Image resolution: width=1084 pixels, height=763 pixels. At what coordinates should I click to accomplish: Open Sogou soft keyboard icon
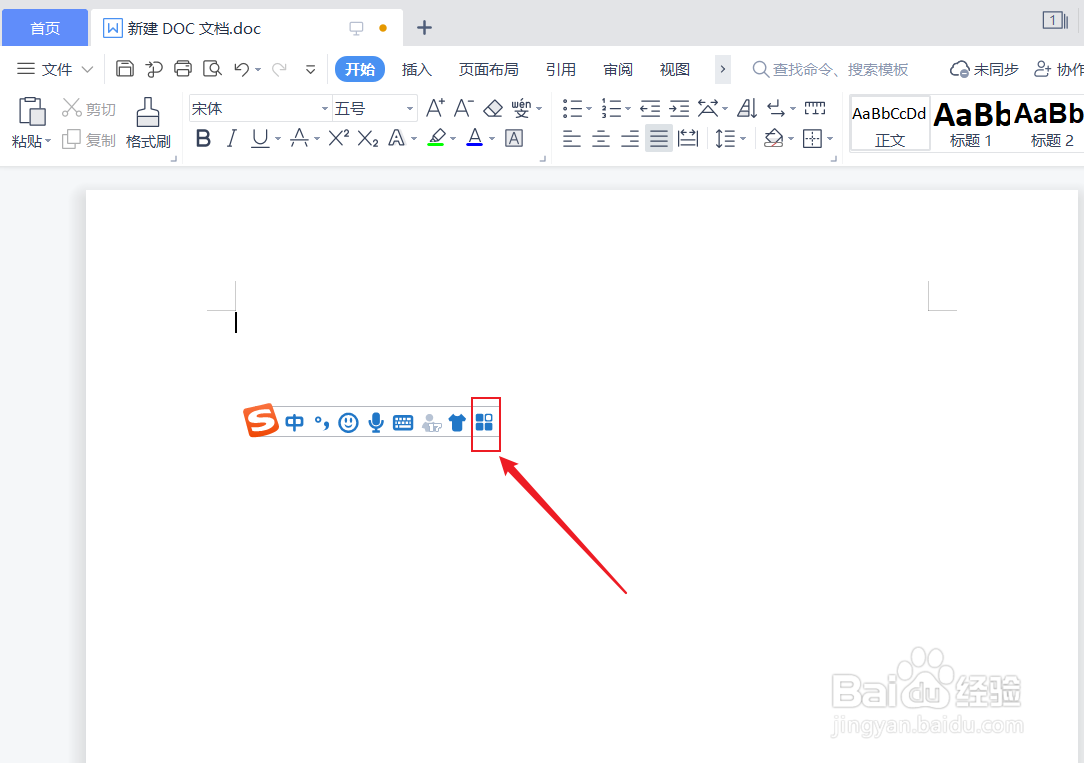coord(402,423)
